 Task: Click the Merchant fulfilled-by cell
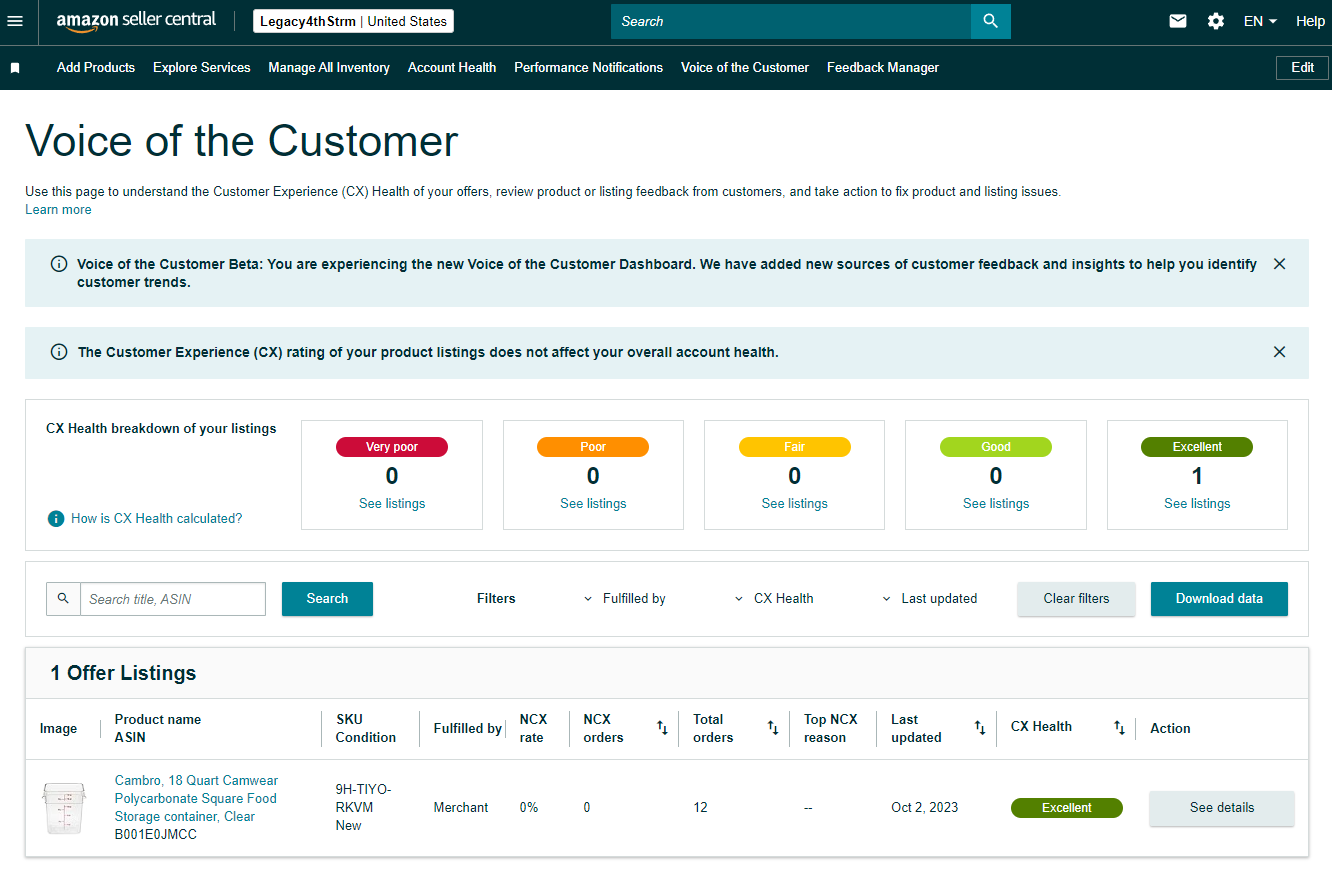point(461,808)
